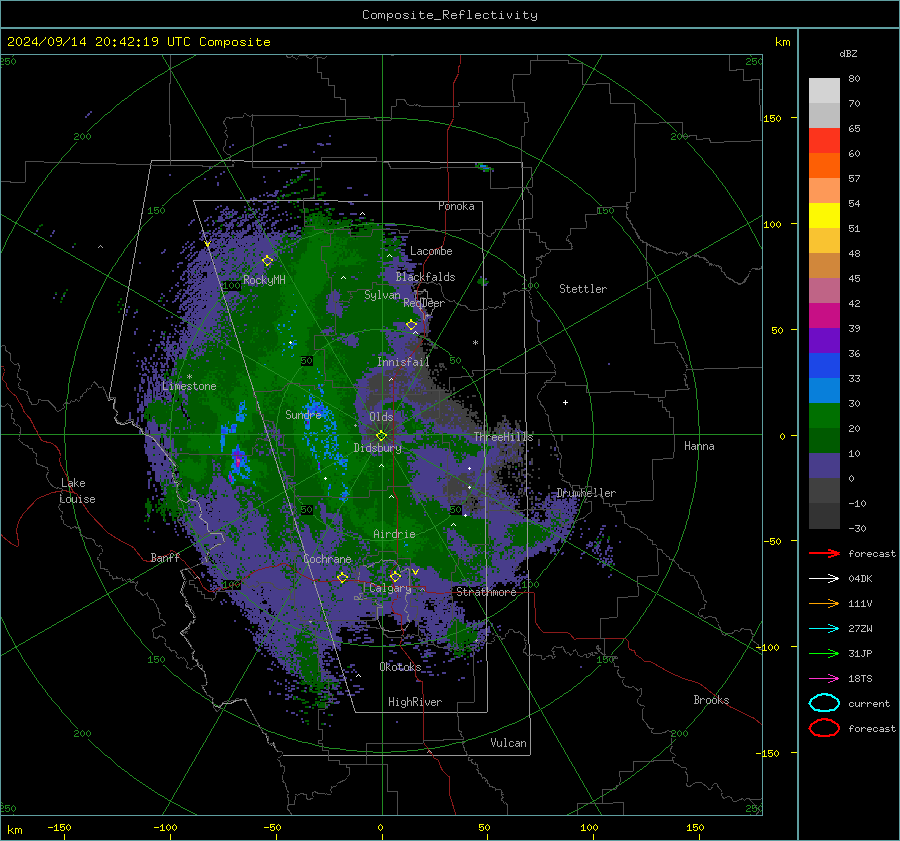Click the asterisk marker east of Innisfail

pyautogui.click(x=475, y=343)
